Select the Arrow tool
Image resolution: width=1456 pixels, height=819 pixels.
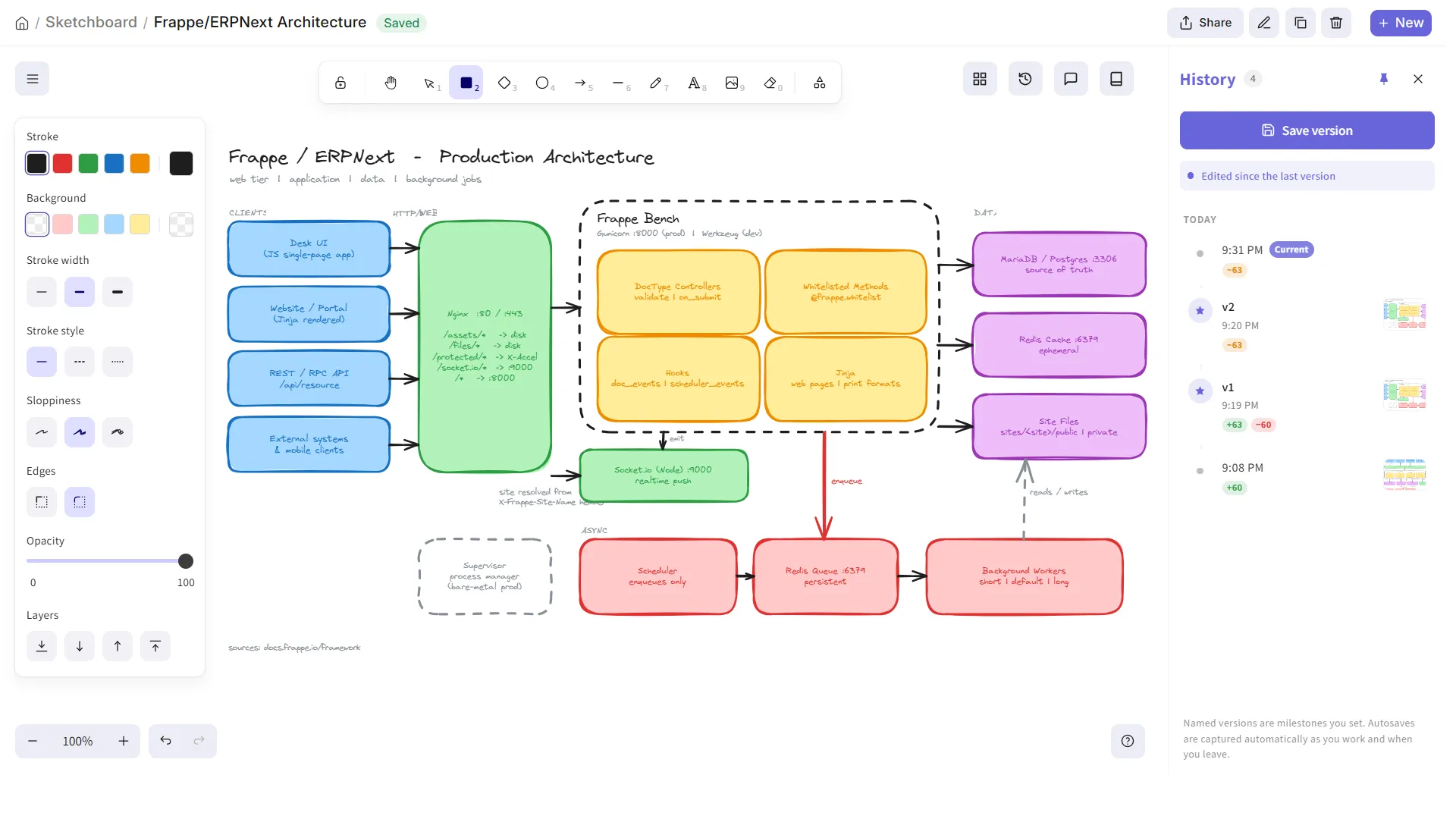pos(581,83)
